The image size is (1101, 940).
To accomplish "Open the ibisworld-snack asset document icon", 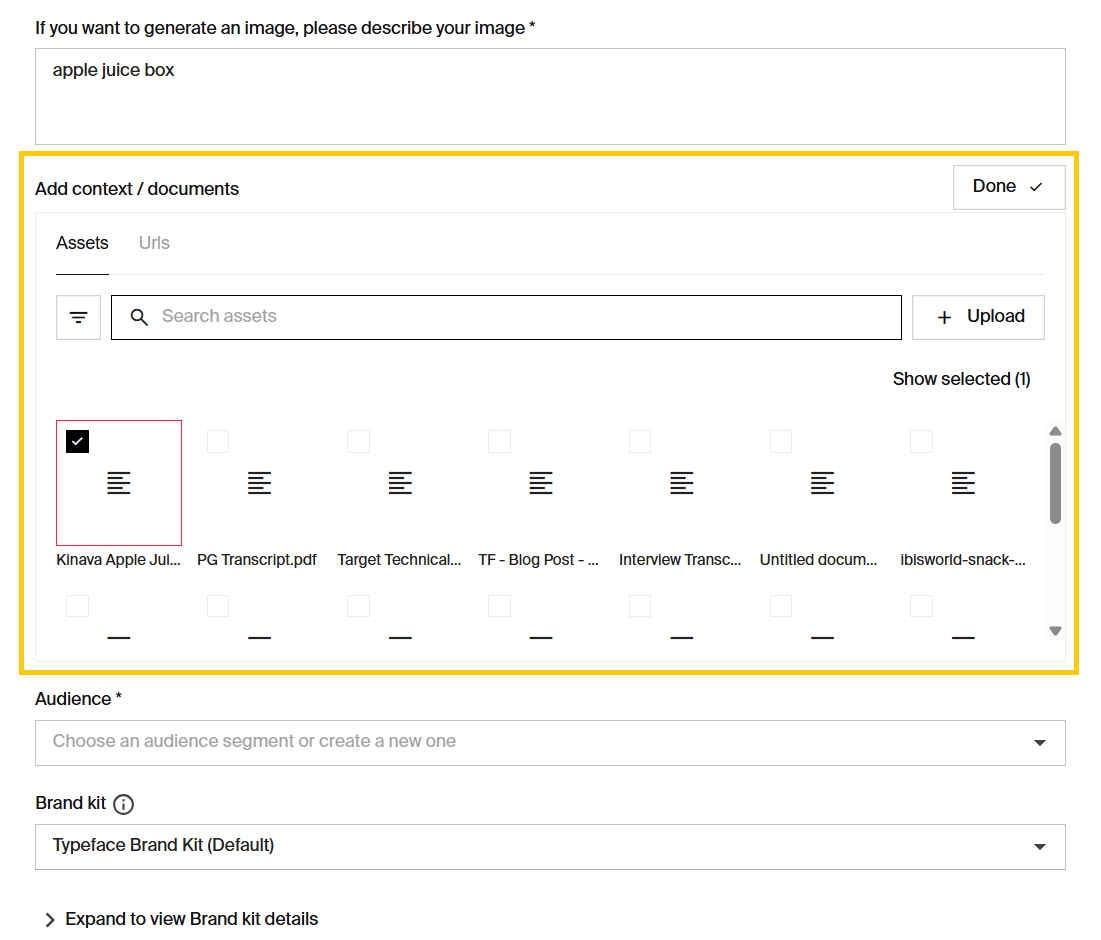I will (x=963, y=483).
